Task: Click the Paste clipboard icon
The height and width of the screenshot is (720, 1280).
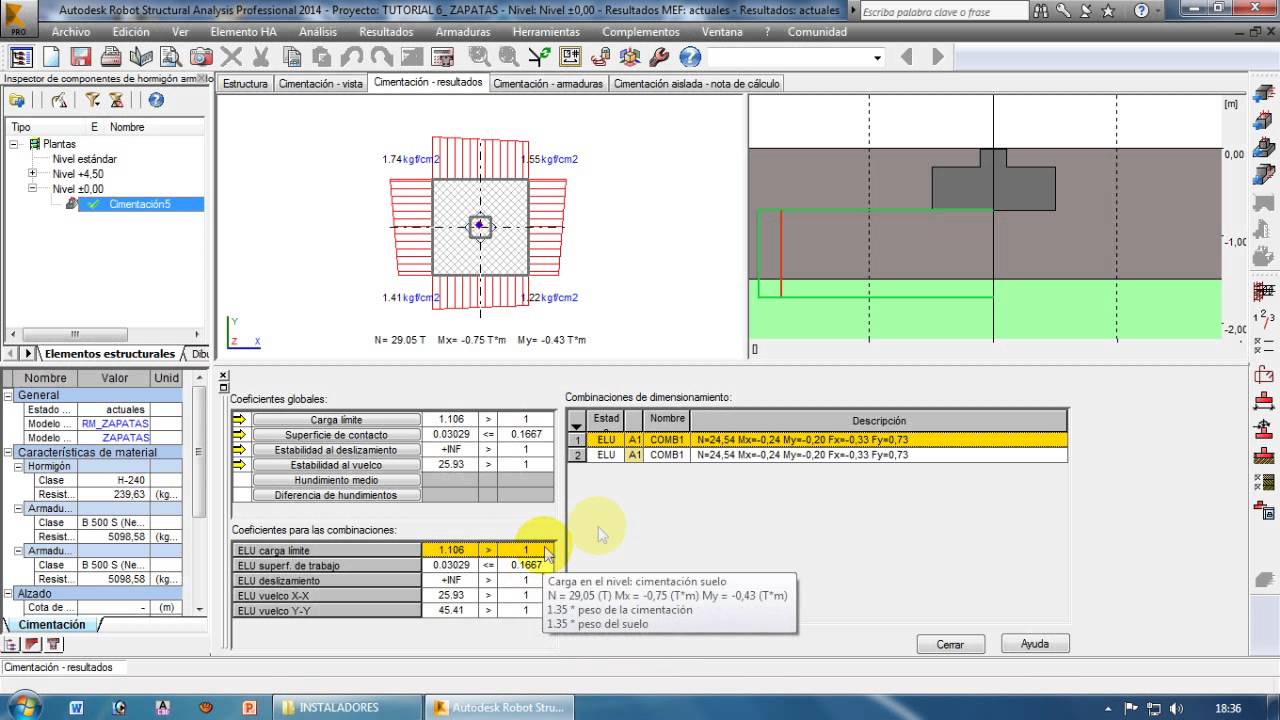Action: click(x=321, y=57)
